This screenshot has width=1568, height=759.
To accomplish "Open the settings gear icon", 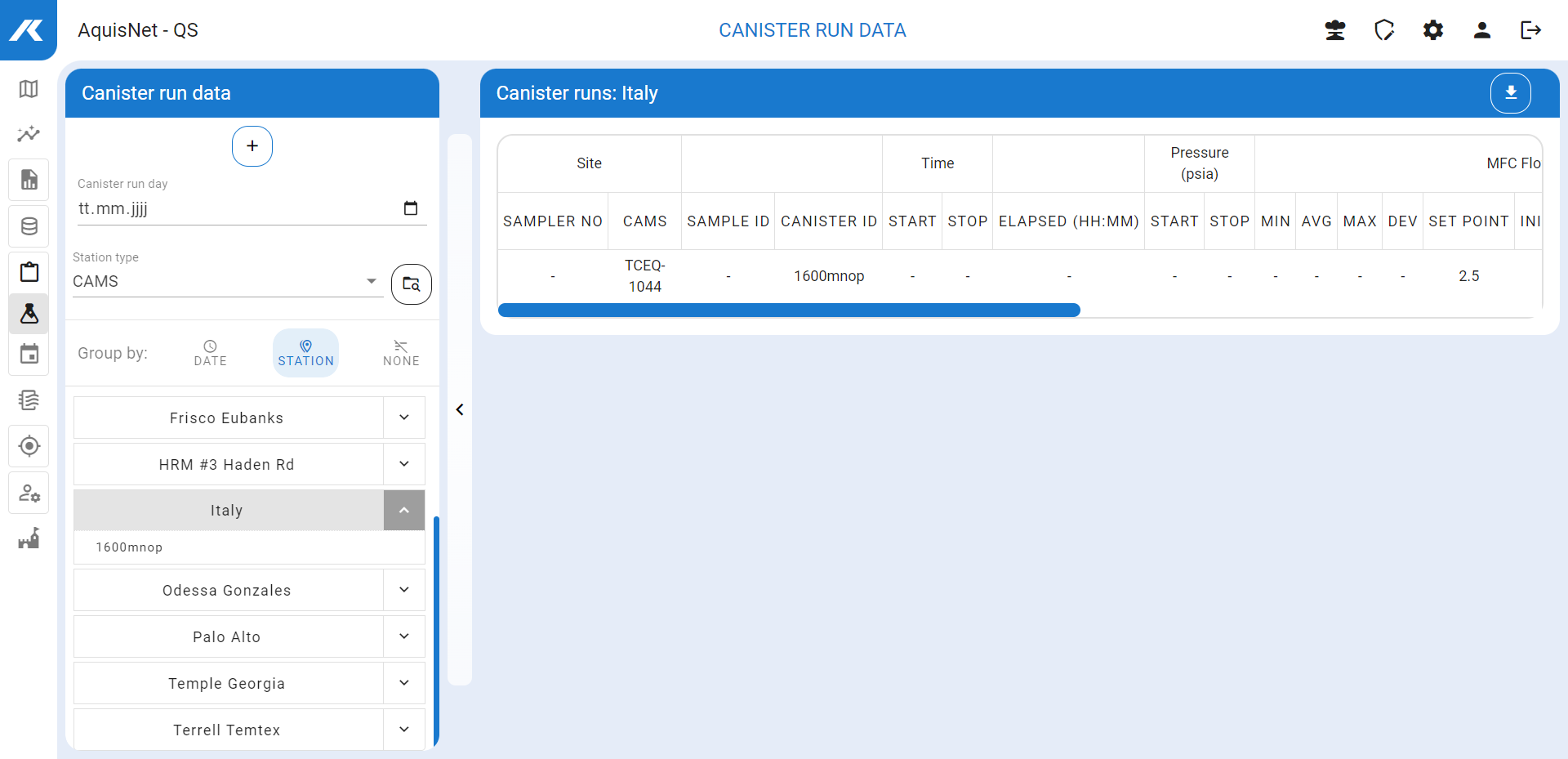I will coord(1432,30).
